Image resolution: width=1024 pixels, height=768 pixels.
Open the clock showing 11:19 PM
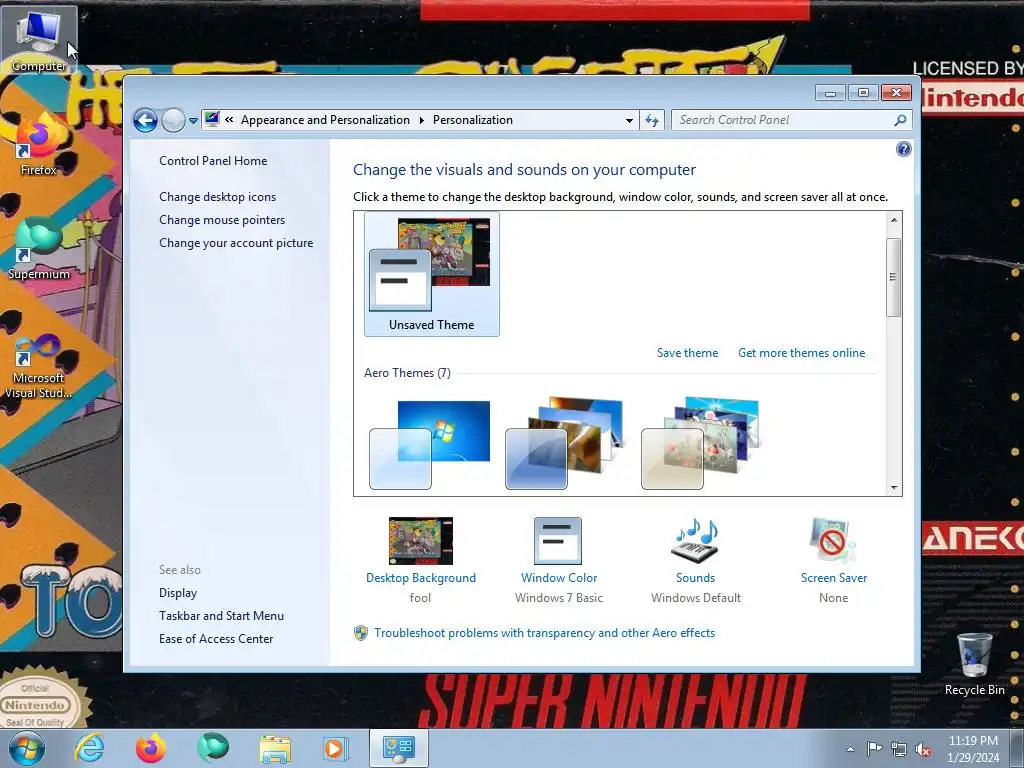point(973,749)
